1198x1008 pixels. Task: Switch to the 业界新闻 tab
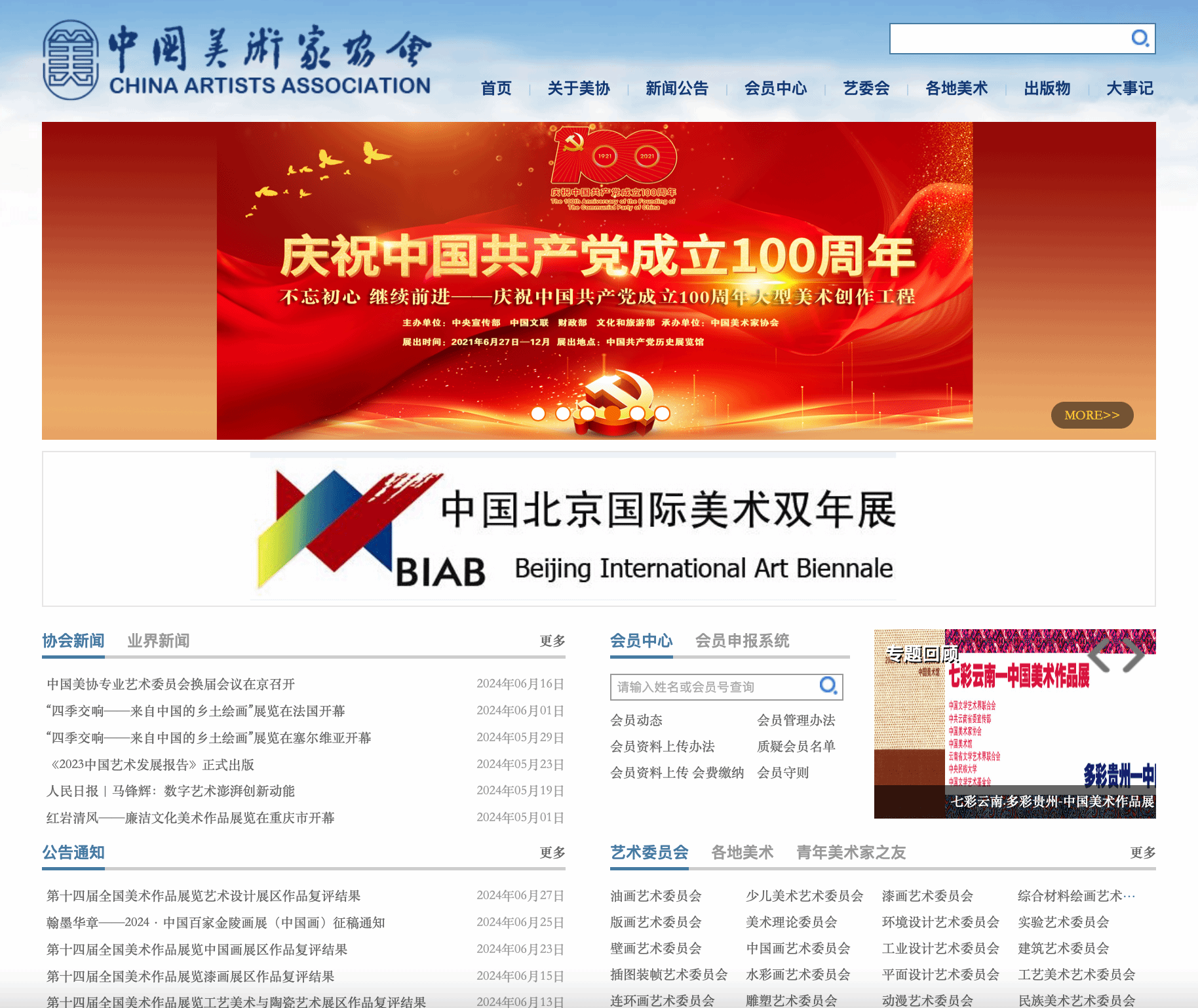158,641
